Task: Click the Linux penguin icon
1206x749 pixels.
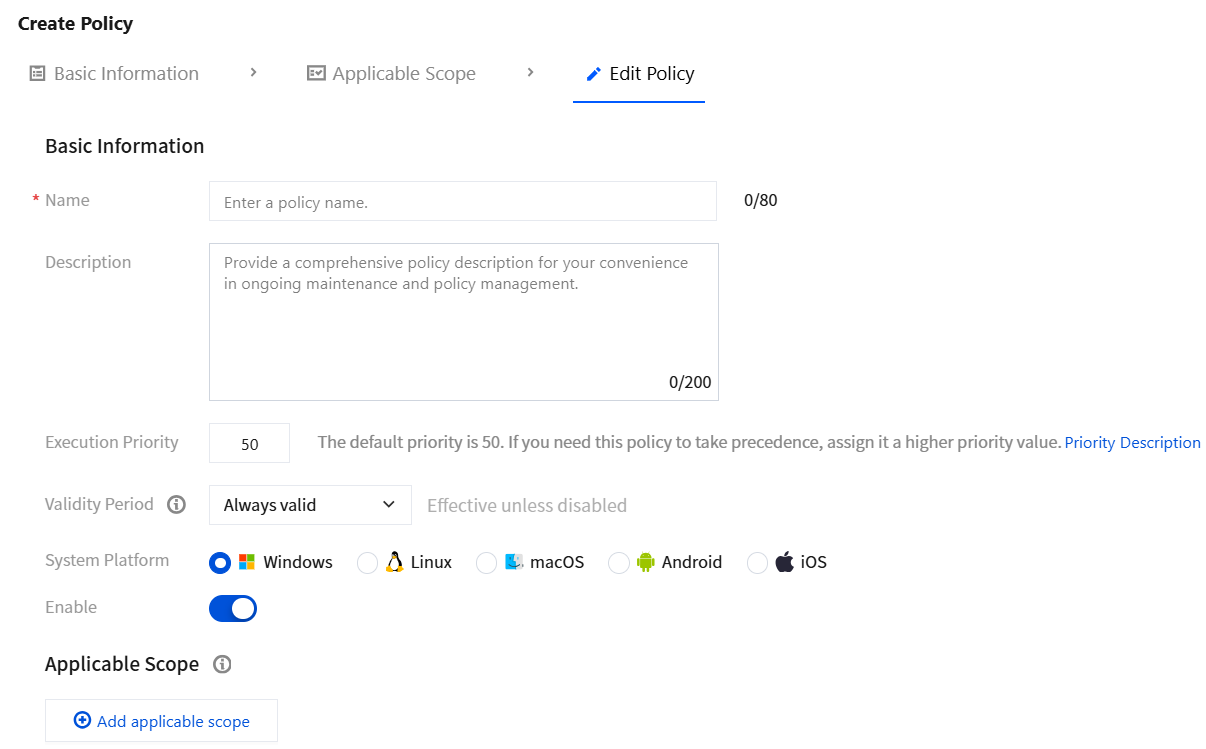Action: tap(394, 562)
